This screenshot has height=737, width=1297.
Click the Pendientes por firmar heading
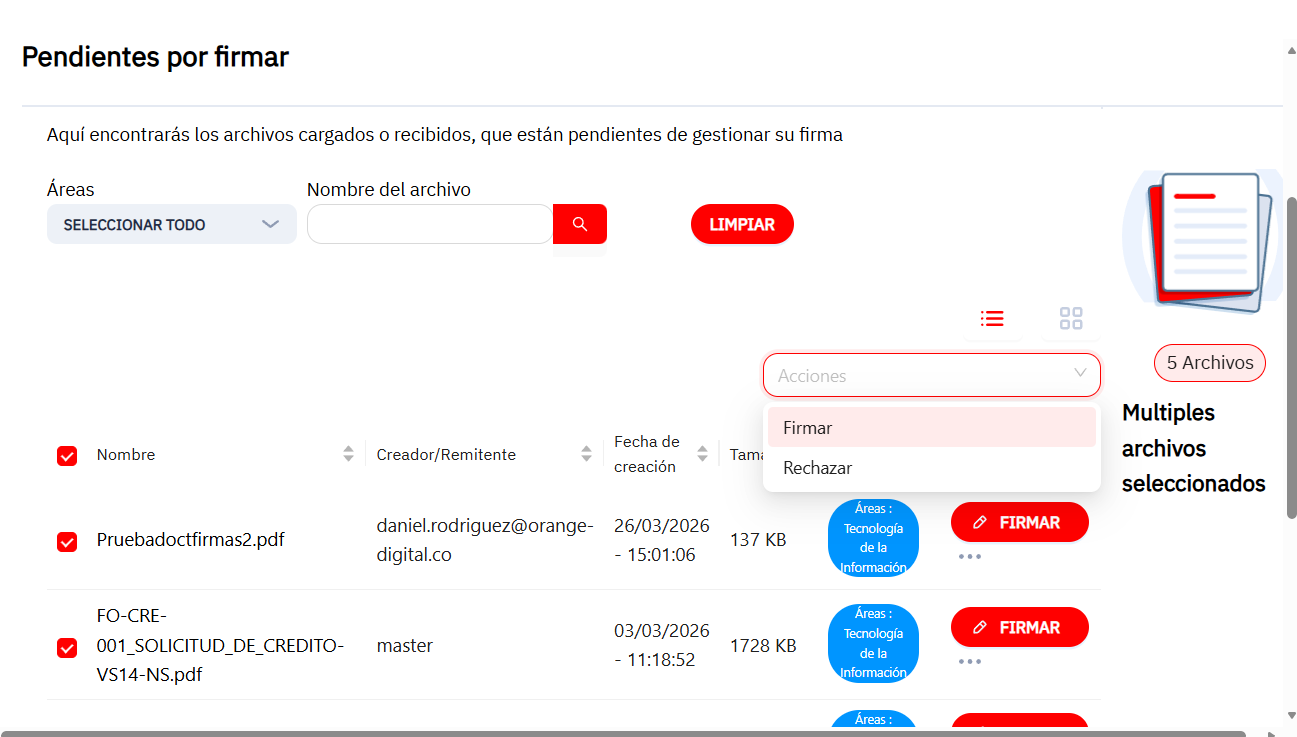155,57
